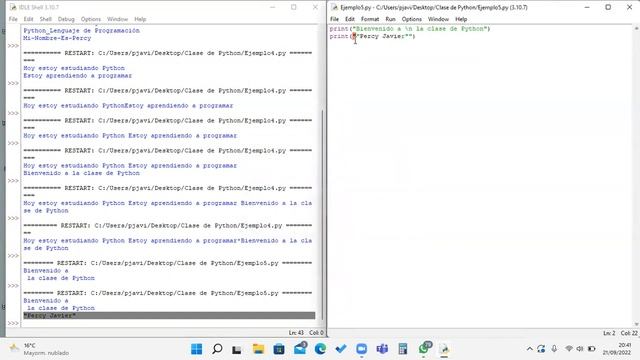Click the sync status tray icon
Viewport: 640px width, 360px height.
tap(541, 349)
